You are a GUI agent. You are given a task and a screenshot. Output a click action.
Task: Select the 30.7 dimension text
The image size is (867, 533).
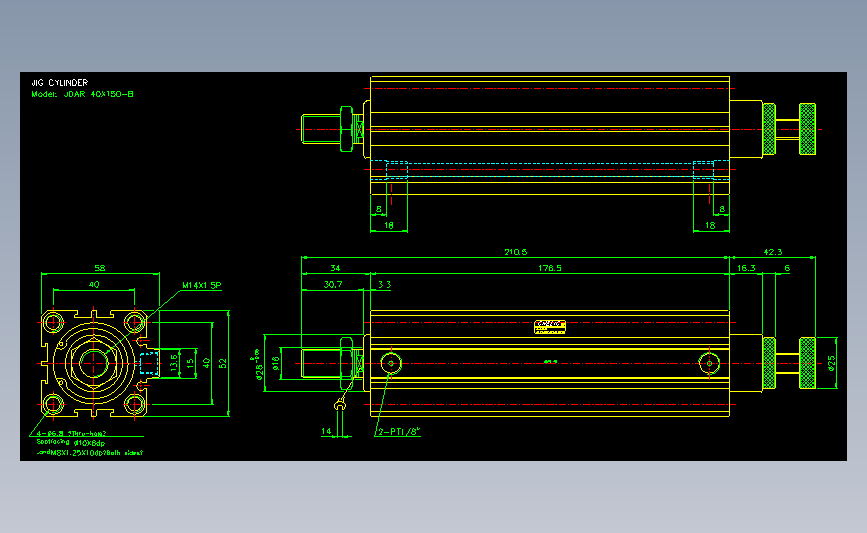coord(333,284)
